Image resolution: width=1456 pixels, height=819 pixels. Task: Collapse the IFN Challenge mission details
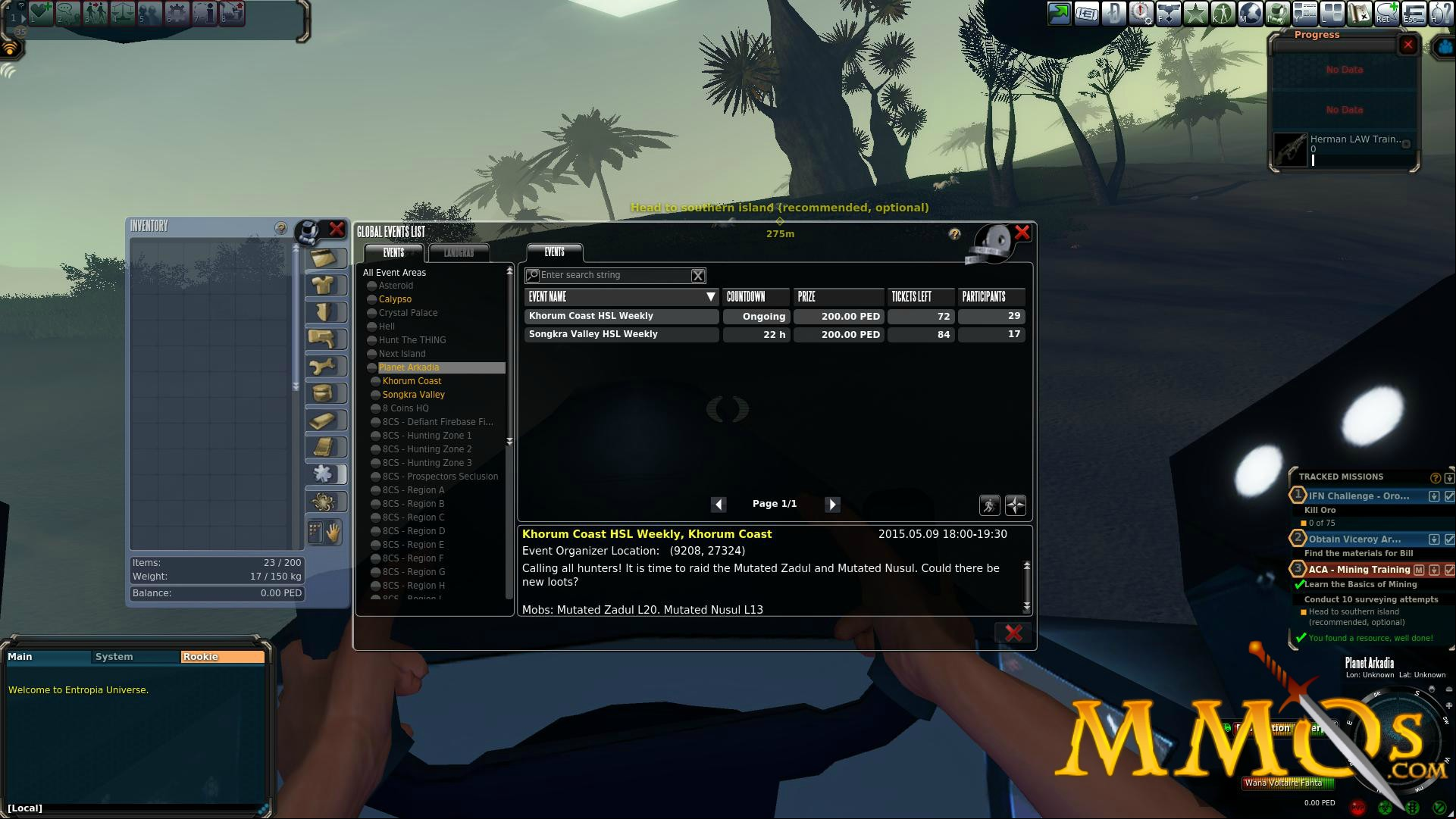[x=1434, y=496]
